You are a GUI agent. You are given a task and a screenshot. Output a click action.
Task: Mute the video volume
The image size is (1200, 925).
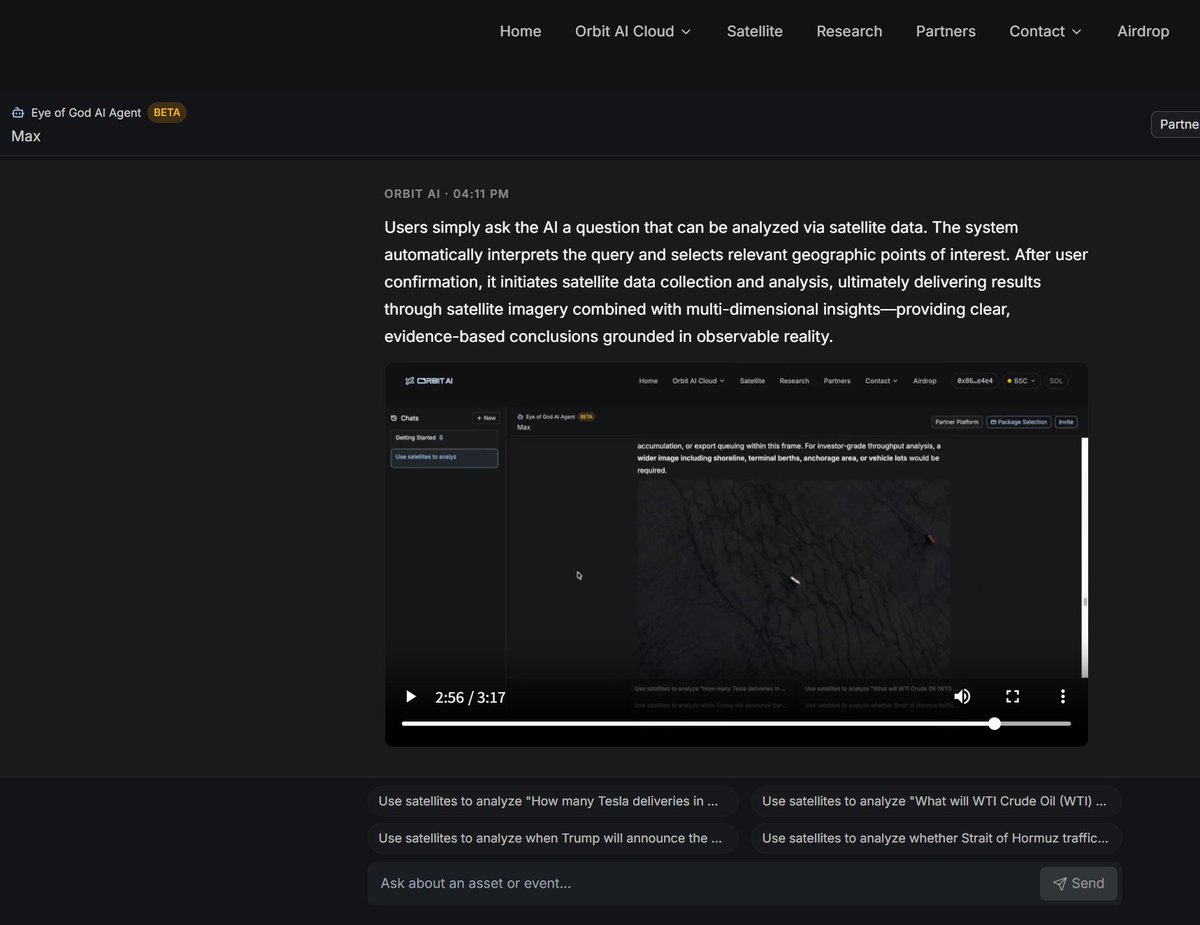[x=962, y=697]
